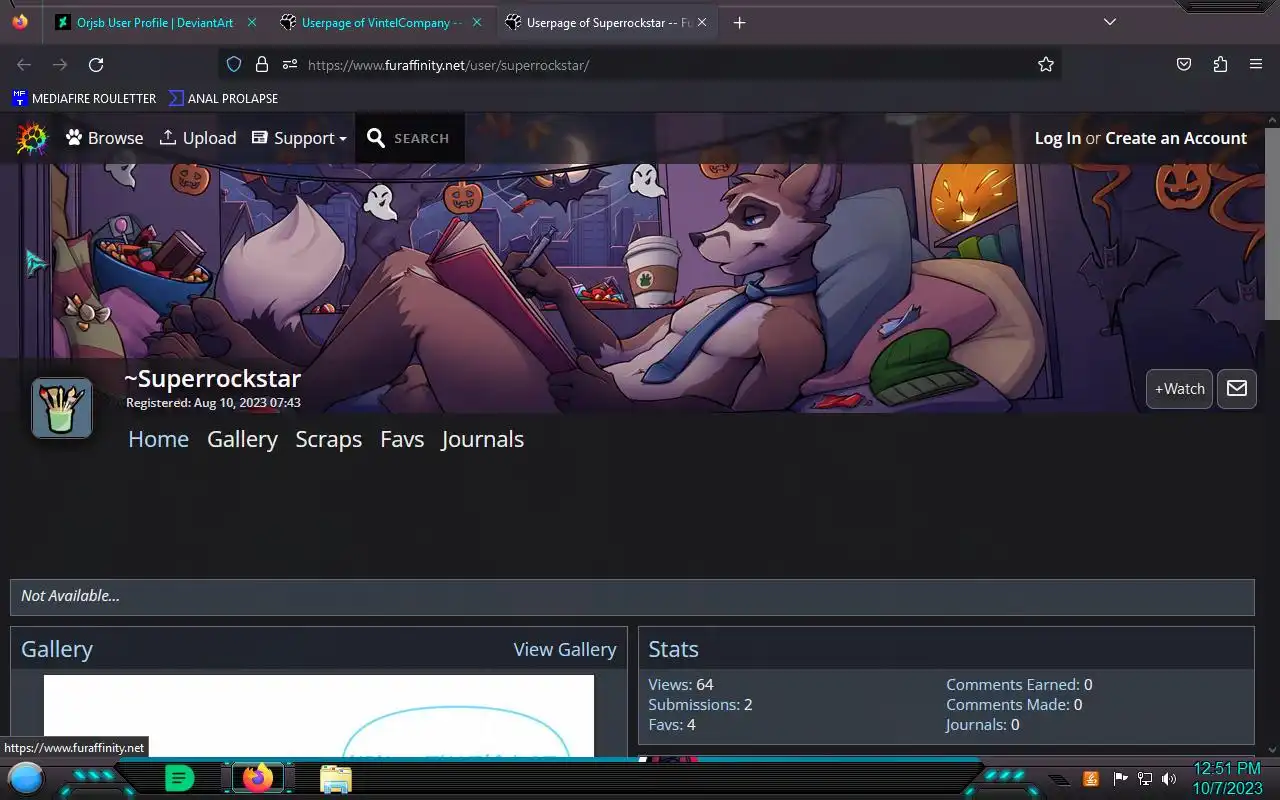Click the Registered: Aug 10, 2023 text
The image size is (1280, 800).
coord(213,403)
